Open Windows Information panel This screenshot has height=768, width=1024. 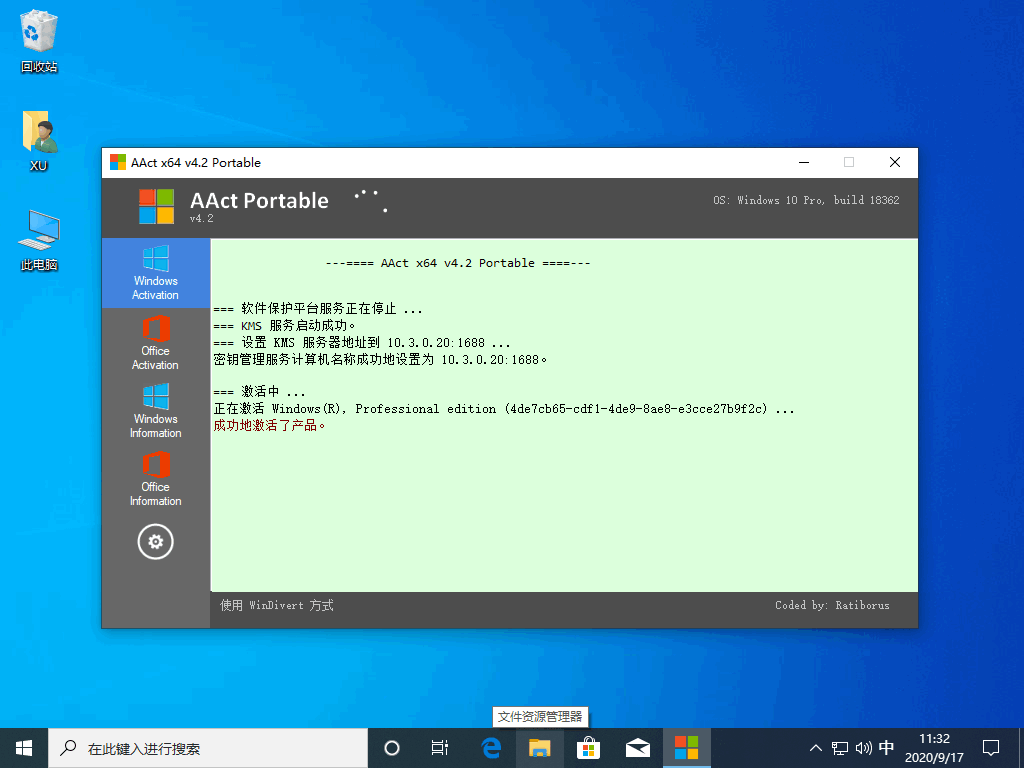[x=155, y=411]
